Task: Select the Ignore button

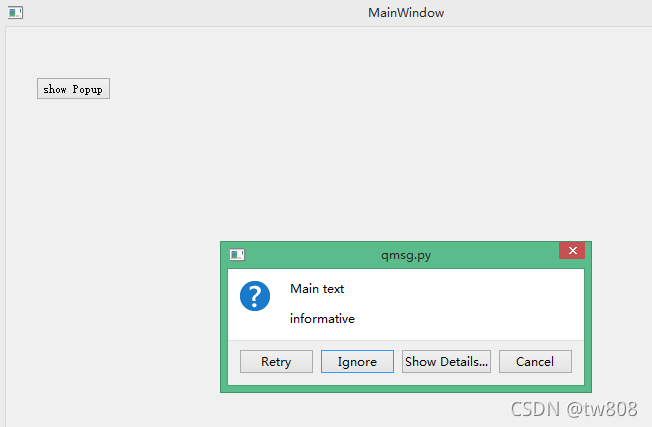Action: [x=357, y=361]
